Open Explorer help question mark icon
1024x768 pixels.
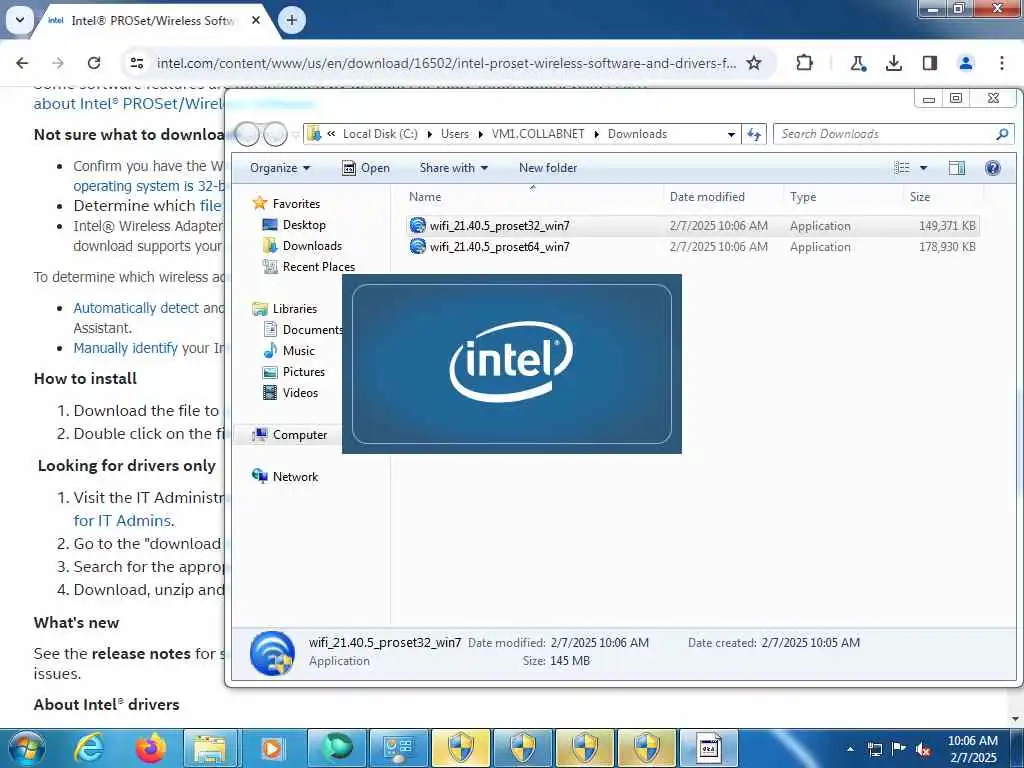[x=993, y=168]
